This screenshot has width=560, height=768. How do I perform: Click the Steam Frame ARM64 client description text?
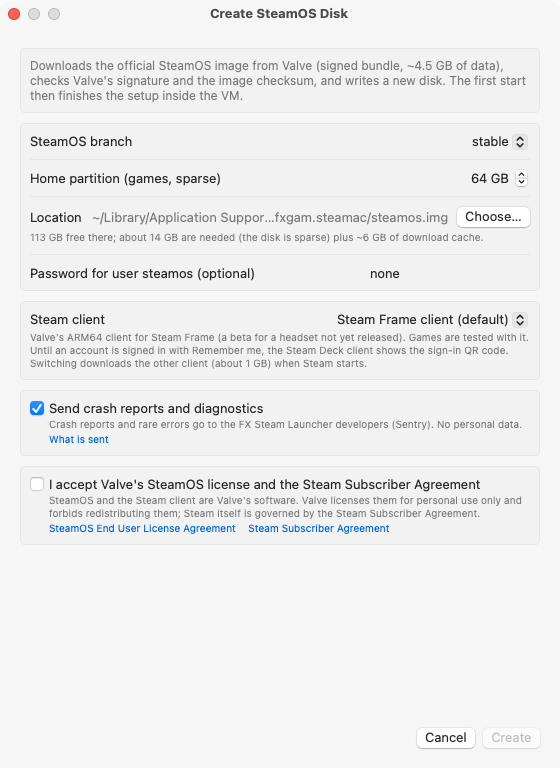click(x=279, y=351)
